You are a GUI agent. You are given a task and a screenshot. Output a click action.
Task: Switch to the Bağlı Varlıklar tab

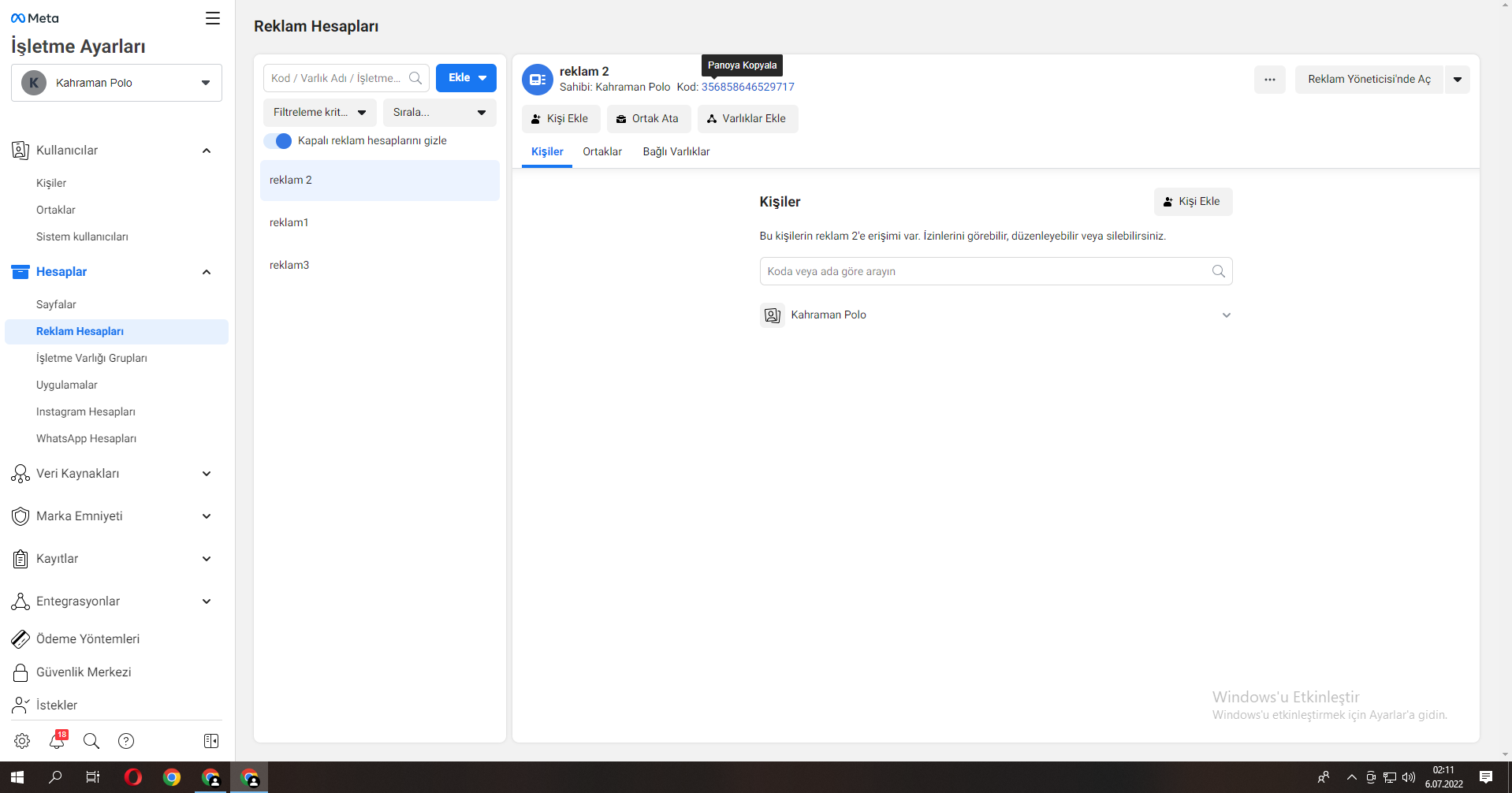click(676, 151)
